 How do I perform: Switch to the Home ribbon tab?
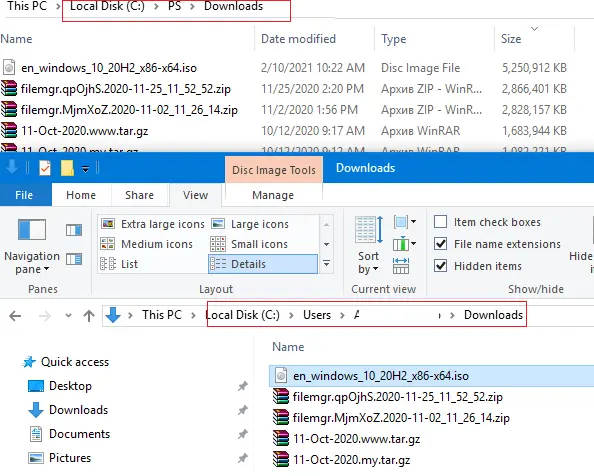point(81,195)
